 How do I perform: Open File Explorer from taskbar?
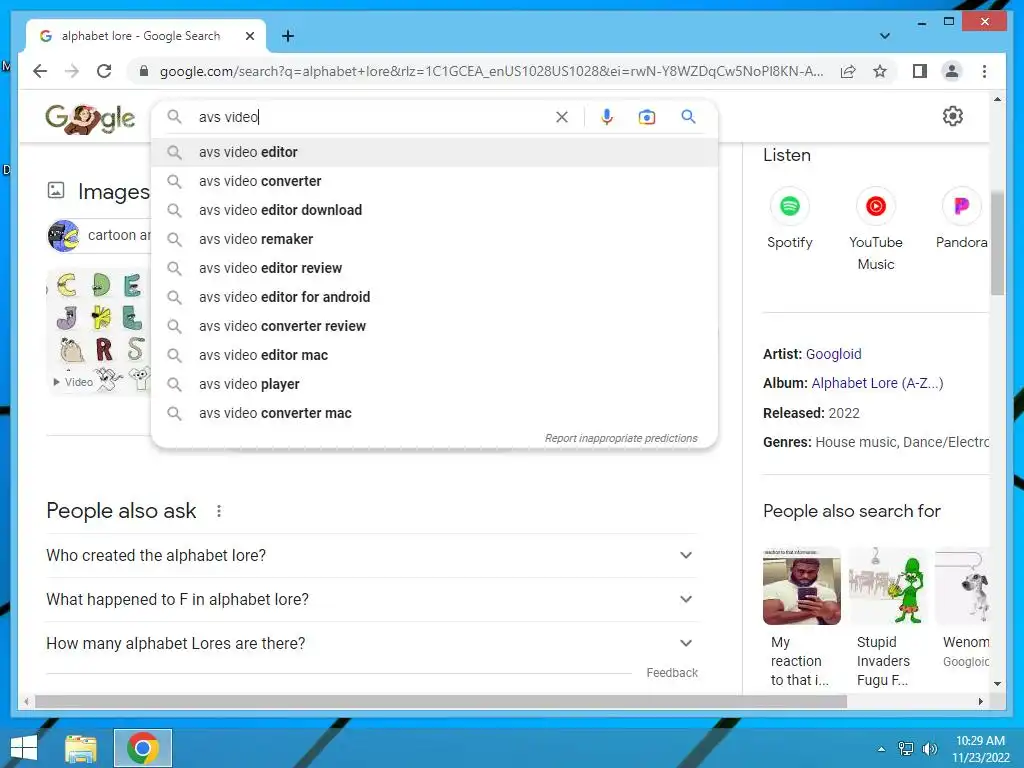coord(80,748)
